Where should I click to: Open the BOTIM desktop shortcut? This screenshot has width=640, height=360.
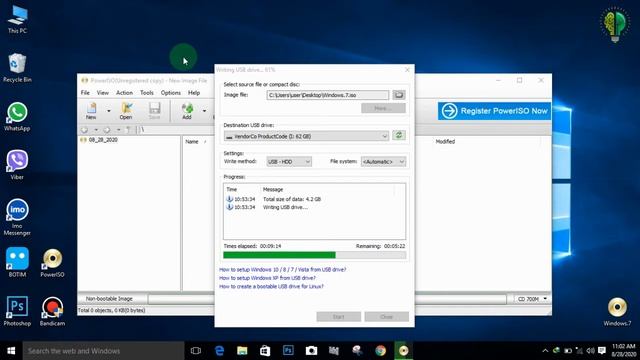(x=17, y=262)
